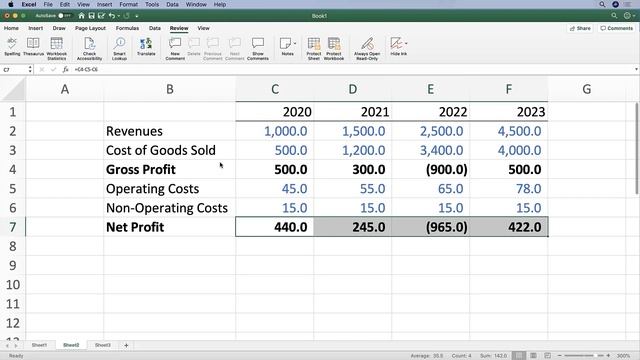Open the Data ribbon tab
This screenshot has height=360, width=640.
coord(155,28)
